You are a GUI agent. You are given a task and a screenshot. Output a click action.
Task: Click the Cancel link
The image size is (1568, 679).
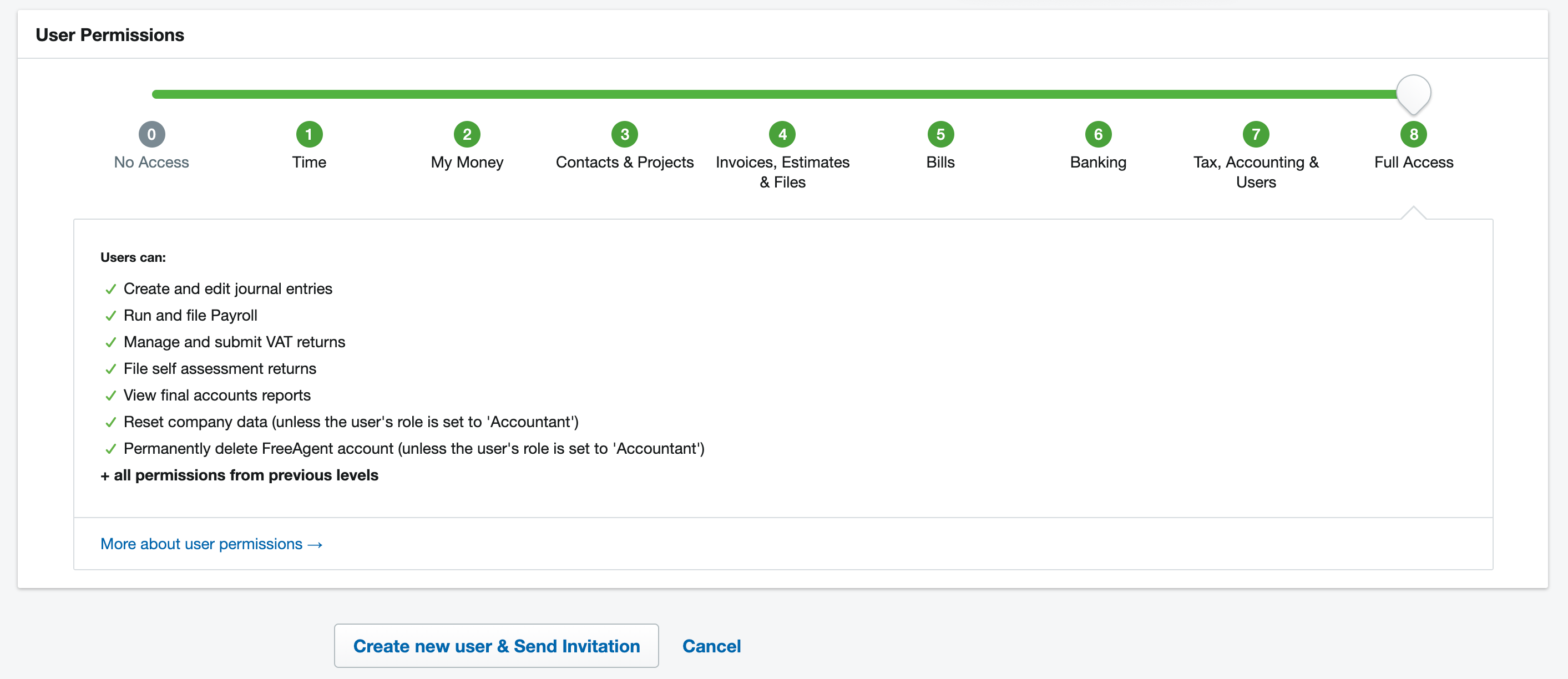tap(711, 646)
